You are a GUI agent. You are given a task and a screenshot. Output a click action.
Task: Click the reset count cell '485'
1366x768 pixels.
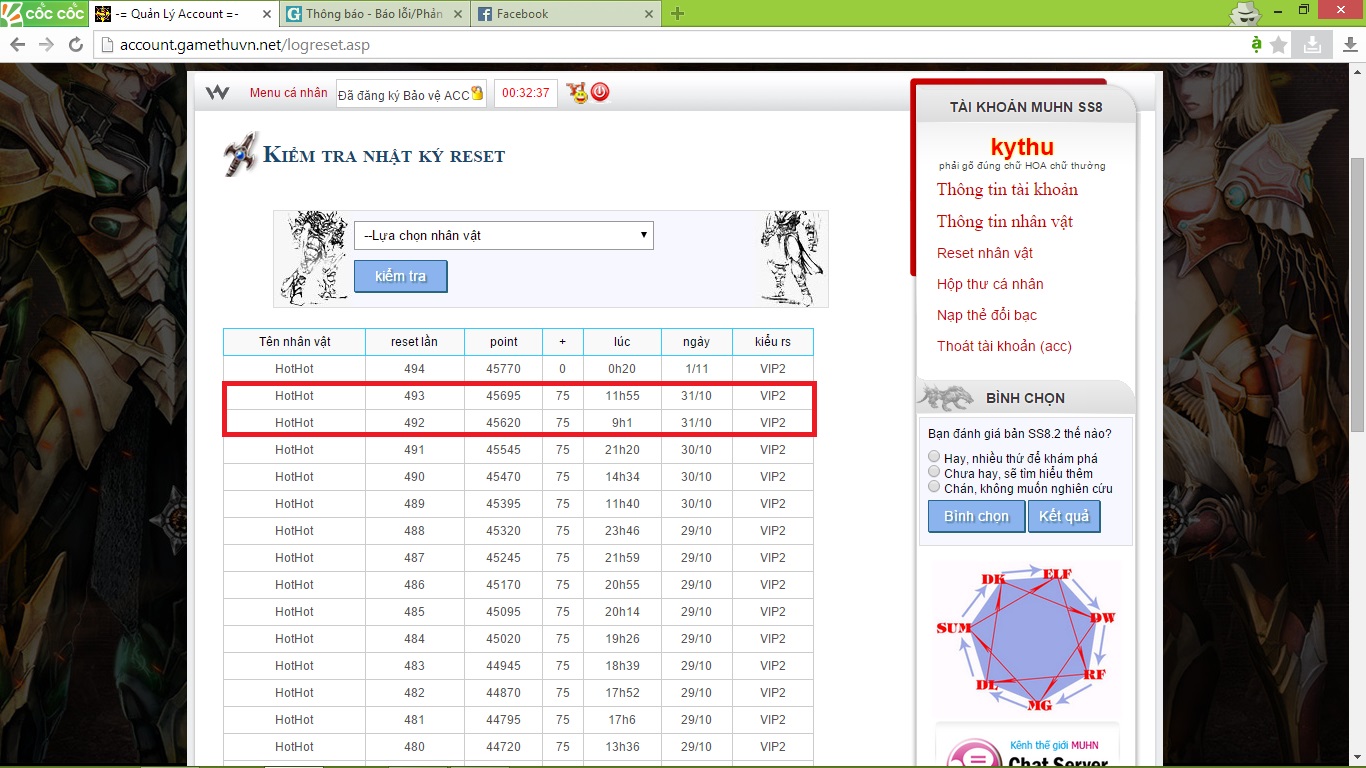(415, 612)
